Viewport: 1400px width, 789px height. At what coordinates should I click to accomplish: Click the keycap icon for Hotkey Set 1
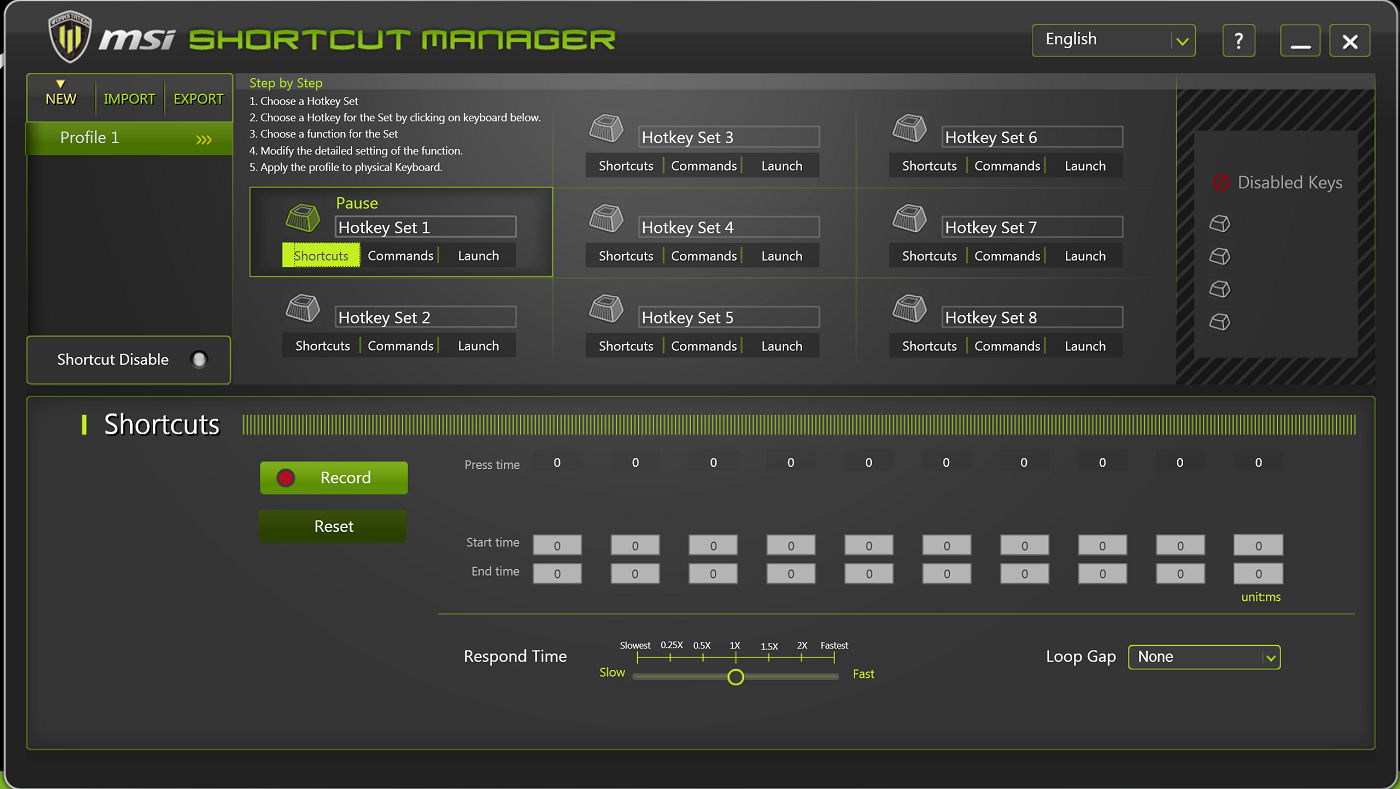(302, 218)
